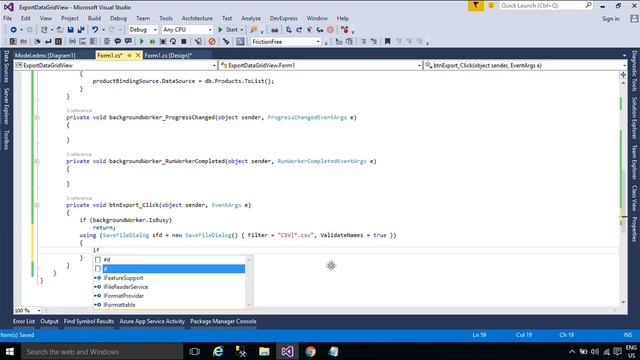Click the volume icon in system tray
Image resolution: width=640 pixels, height=360 pixels.
tap(595, 352)
